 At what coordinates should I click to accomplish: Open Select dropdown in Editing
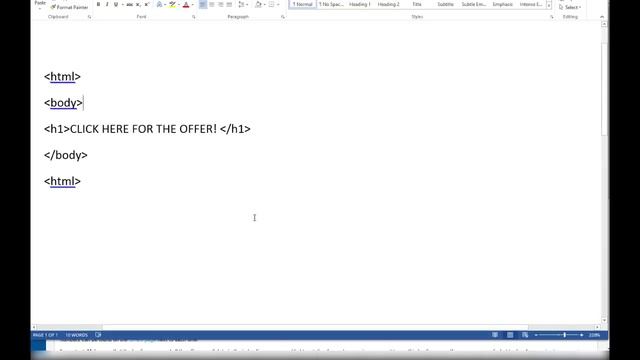pos(570,7)
